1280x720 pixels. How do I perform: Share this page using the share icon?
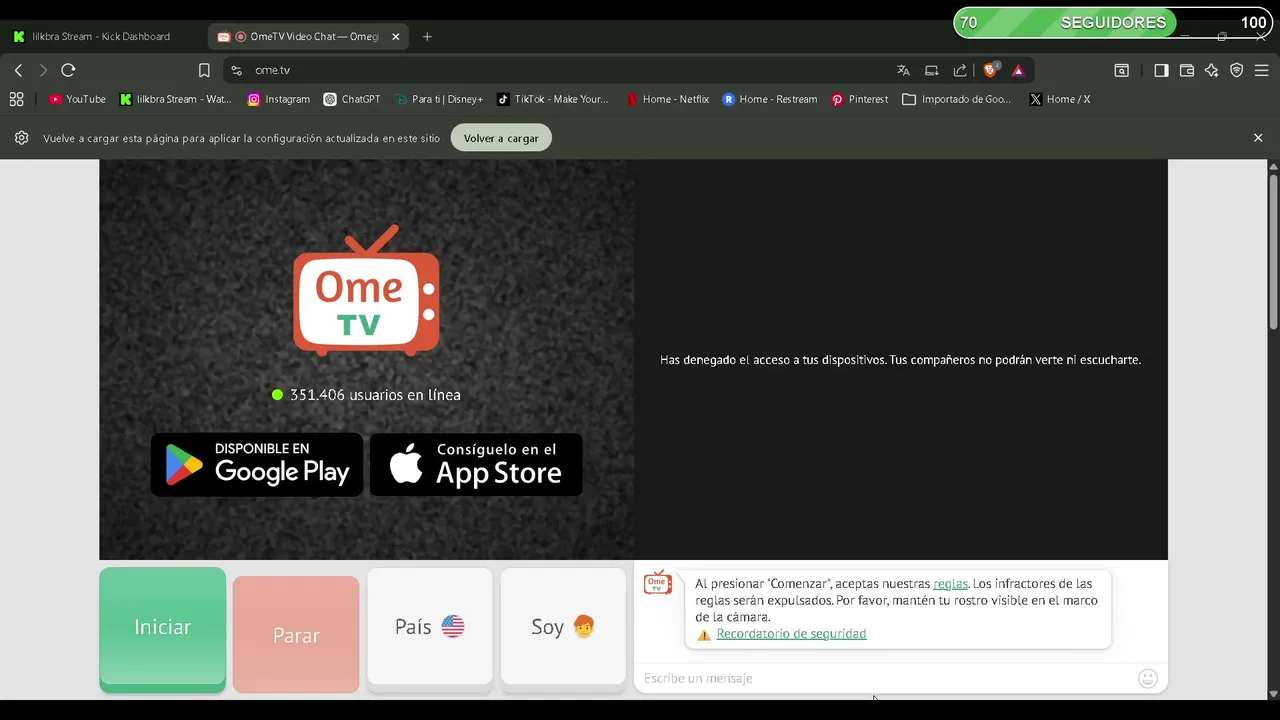pos(960,70)
